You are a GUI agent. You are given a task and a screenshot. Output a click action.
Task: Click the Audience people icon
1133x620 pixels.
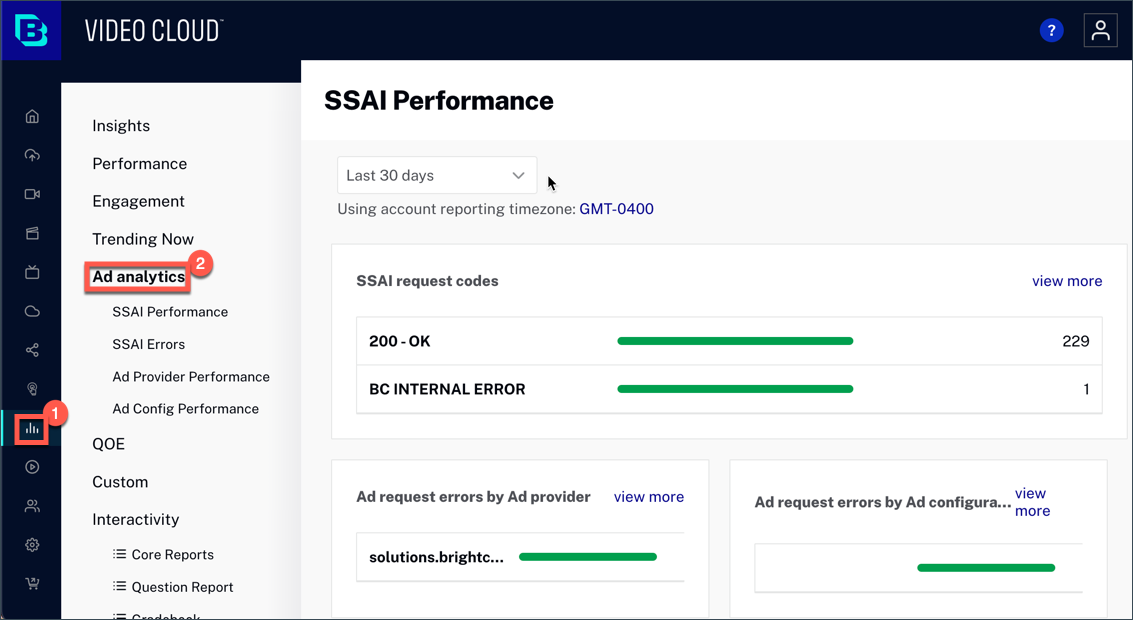31,505
